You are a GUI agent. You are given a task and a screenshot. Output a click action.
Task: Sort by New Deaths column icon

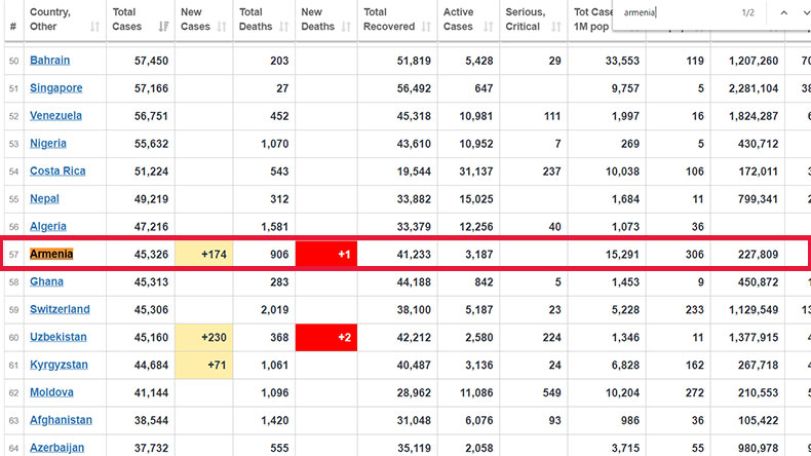click(x=346, y=26)
